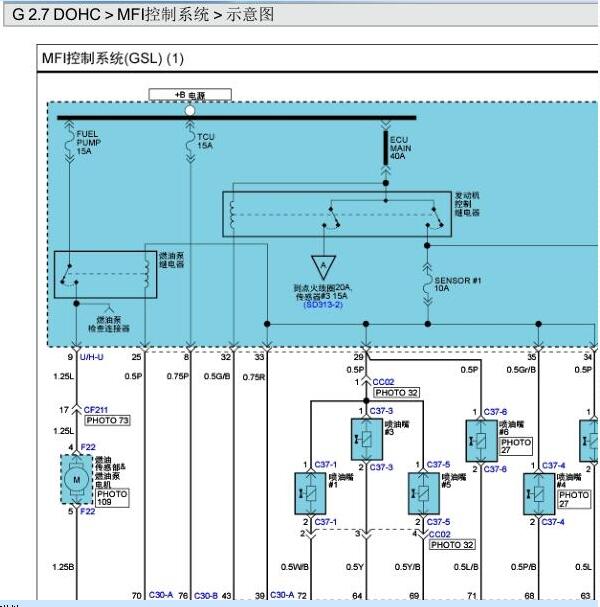The width and height of the screenshot is (600, 607).
Task: Click the C37-6 label at pin 1
Action: point(495,412)
